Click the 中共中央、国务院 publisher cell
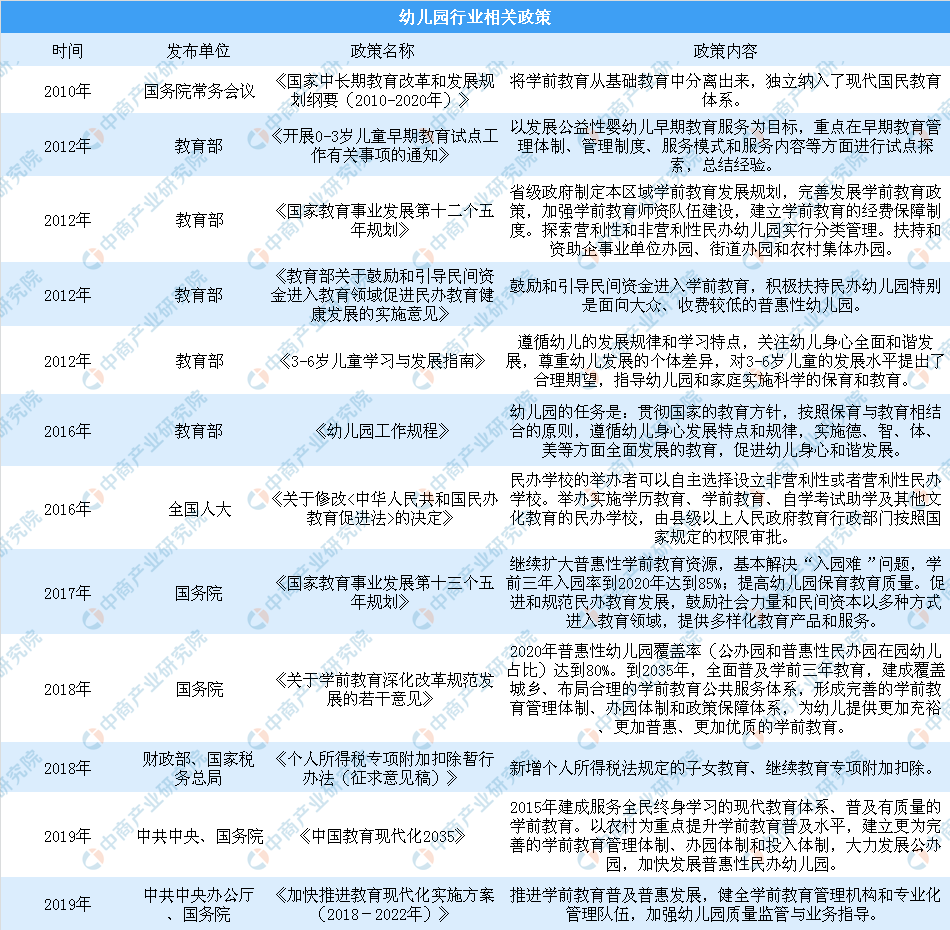The image size is (950, 930). 199,836
